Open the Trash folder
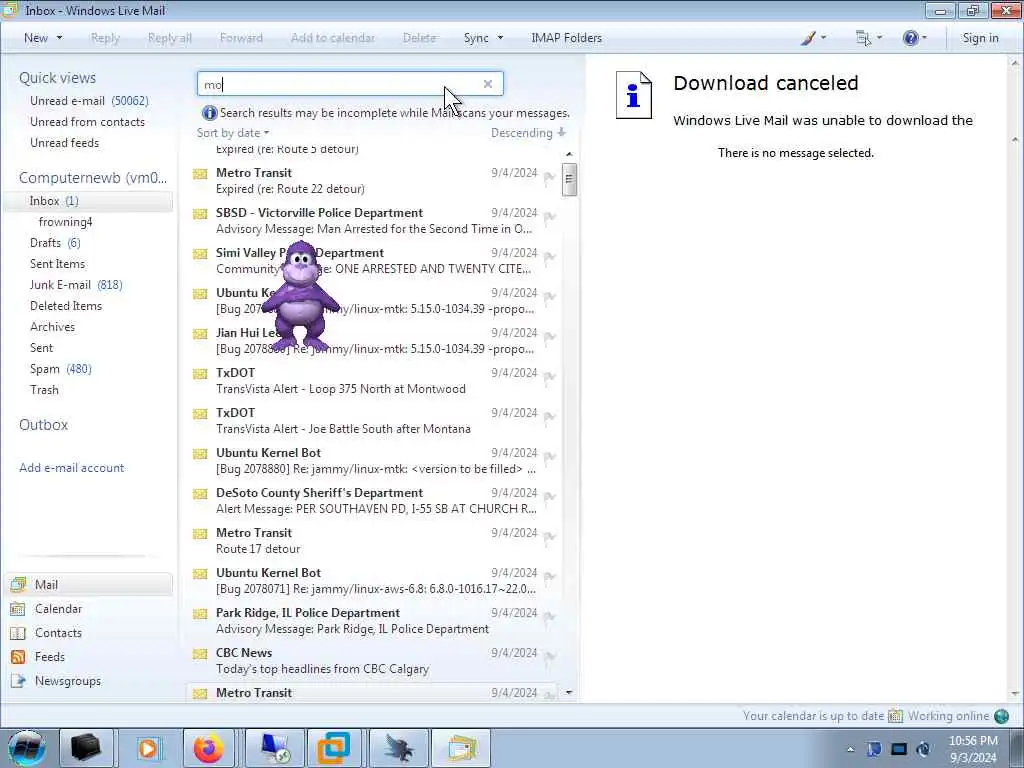Screen dimensions: 1024x768 44,390
